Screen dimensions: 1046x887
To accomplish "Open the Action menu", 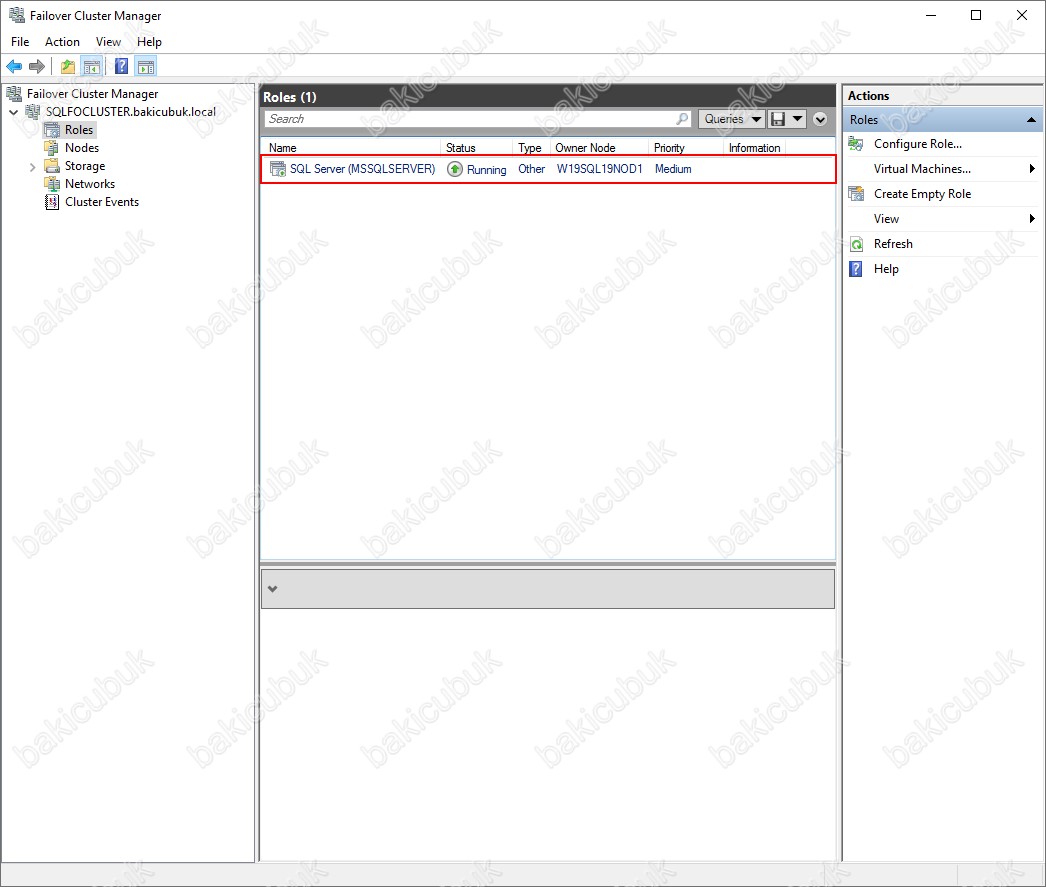I will (62, 41).
